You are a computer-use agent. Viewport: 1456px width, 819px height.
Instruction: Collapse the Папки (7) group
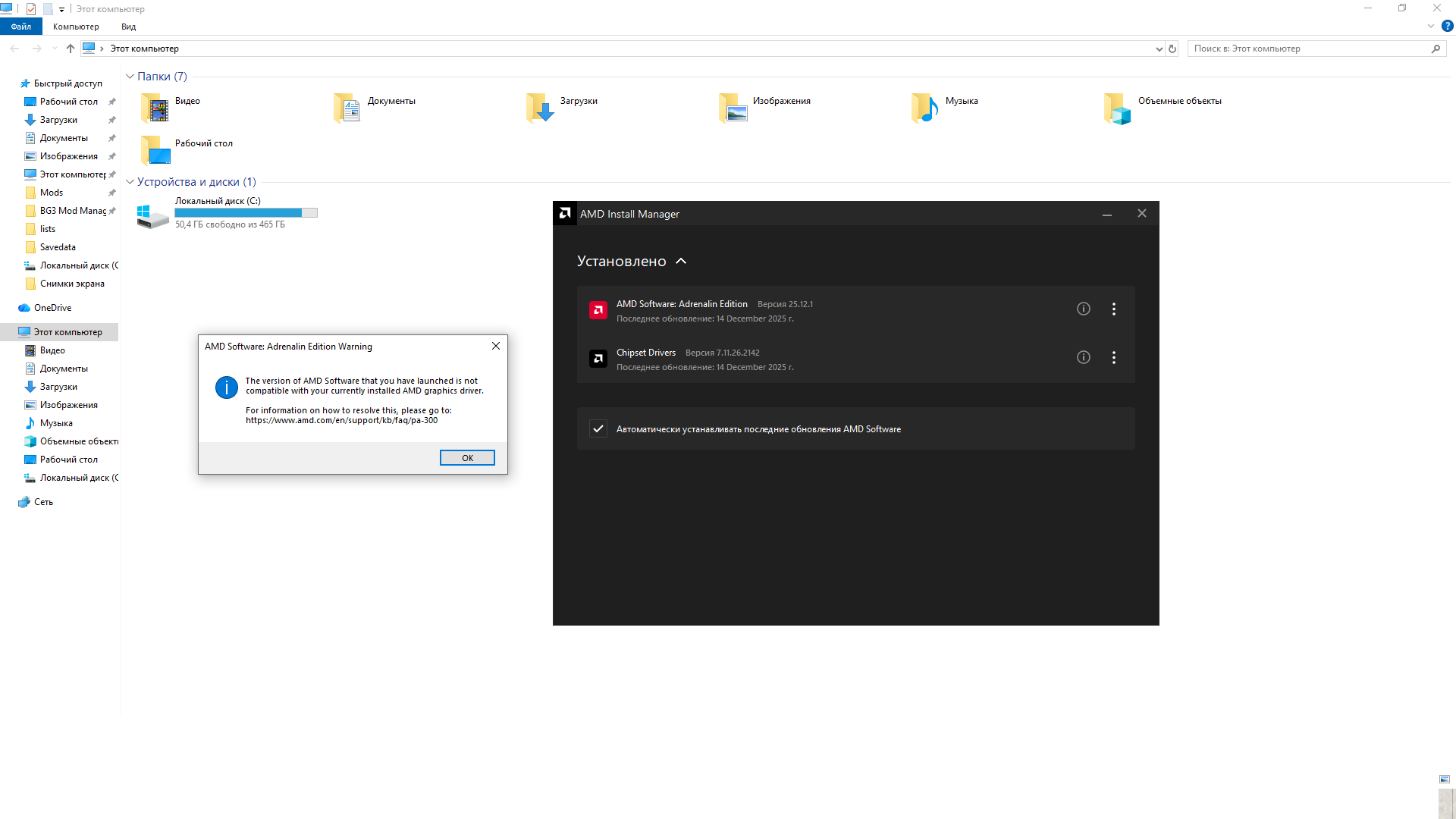(x=130, y=77)
